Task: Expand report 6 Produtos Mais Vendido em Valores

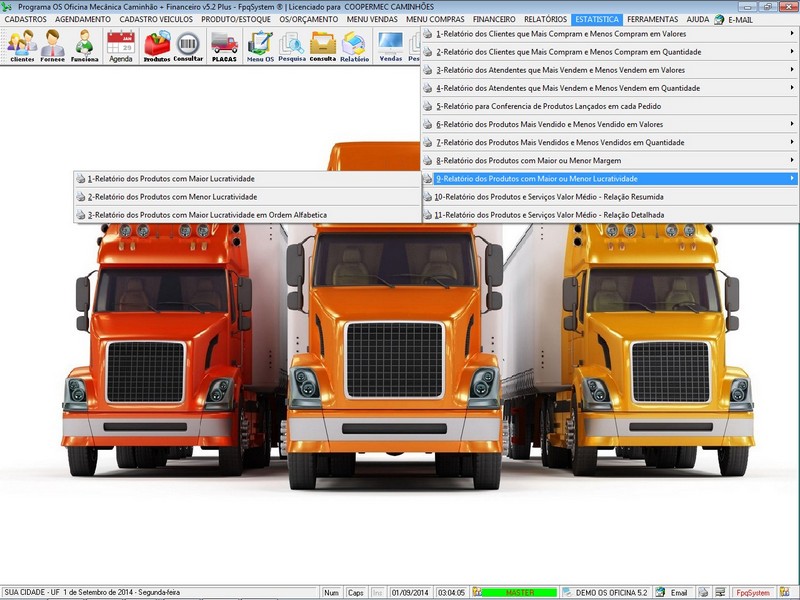Action: (610, 124)
